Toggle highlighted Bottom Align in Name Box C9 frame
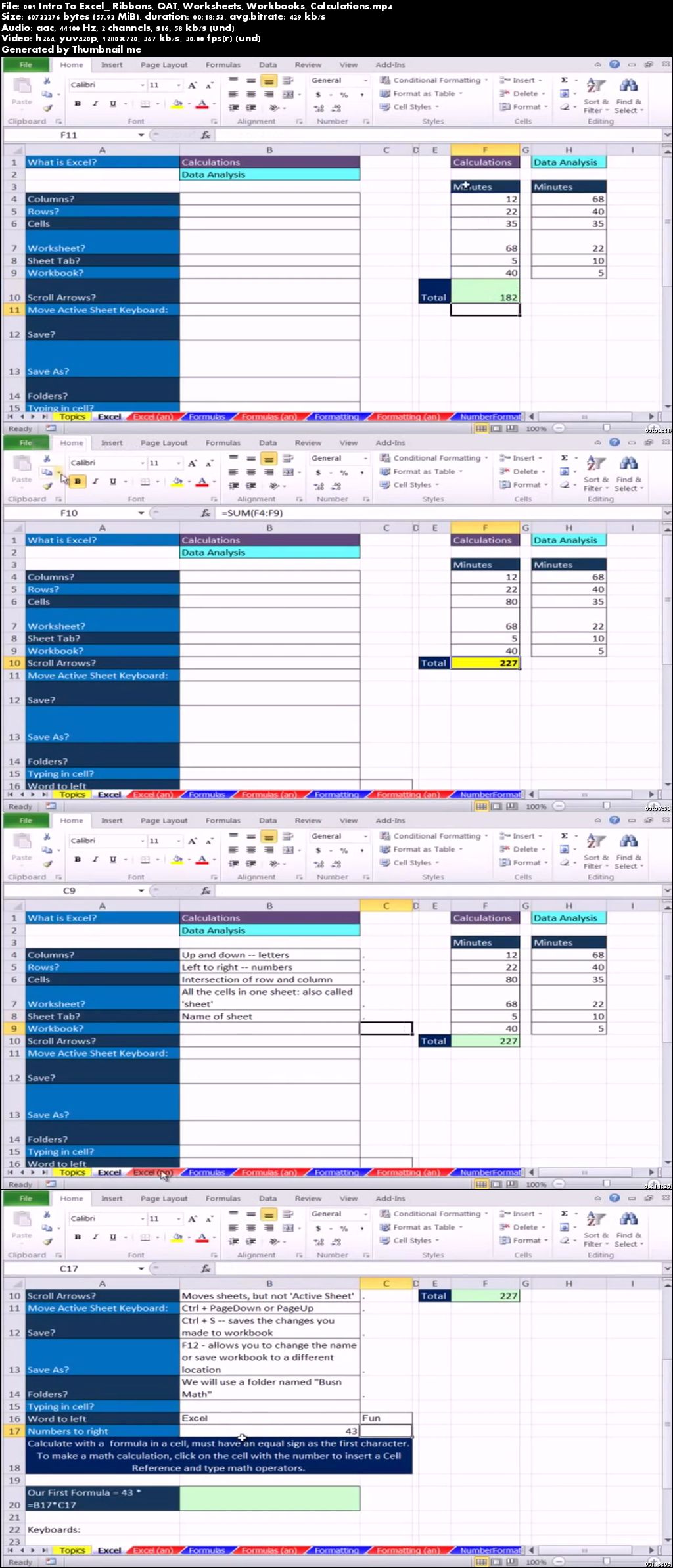The width and height of the screenshot is (673, 1568). coord(268,837)
